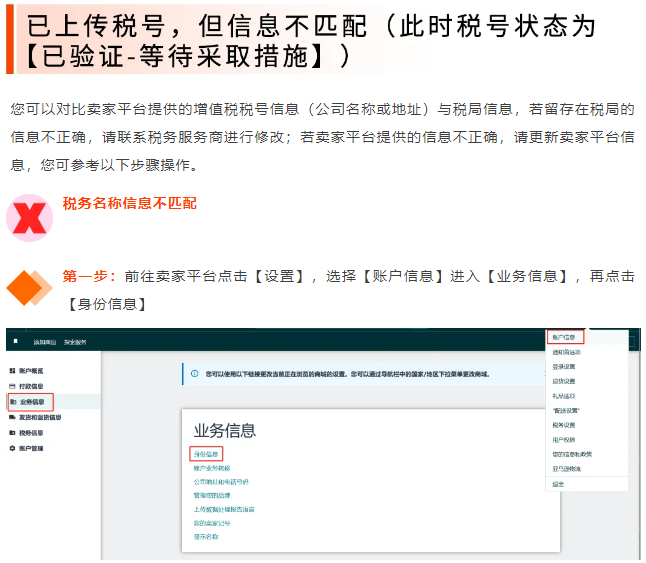Click the 【身份信息】 text in the step instruction
Screen dimensions: 646x563
(107, 304)
